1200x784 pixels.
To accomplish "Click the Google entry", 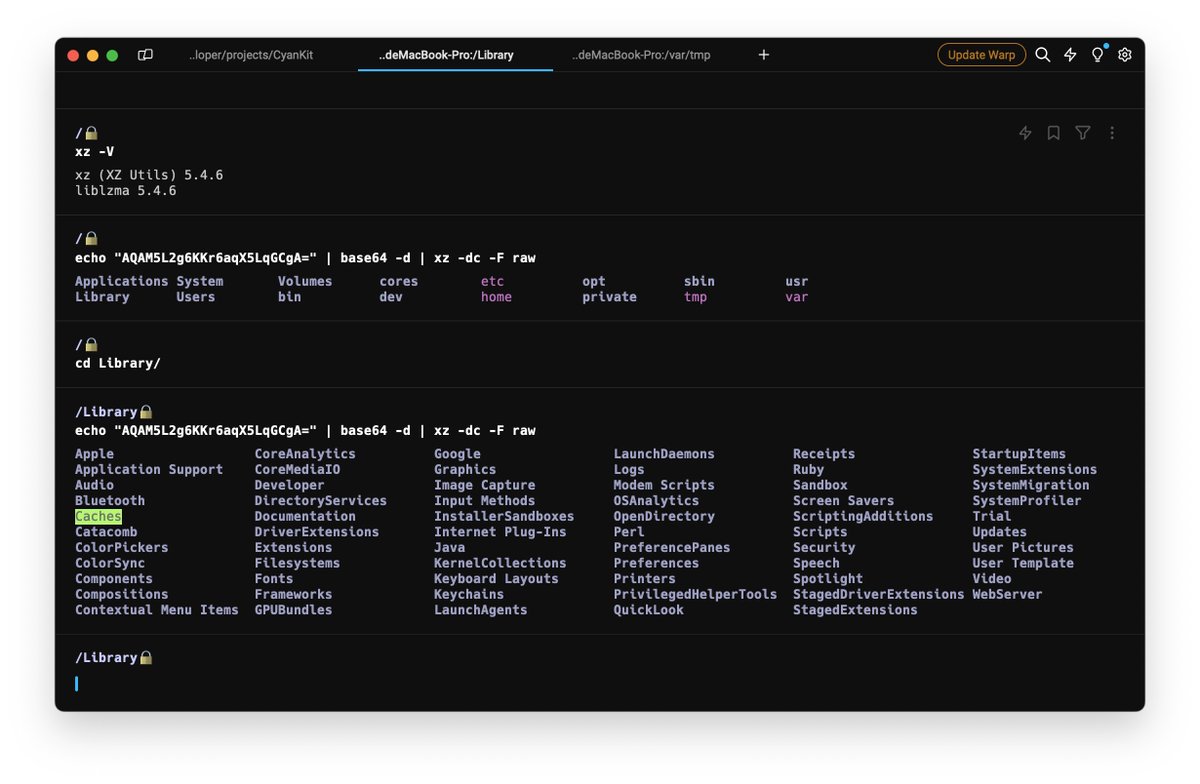I will pyautogui.click(x=458, y=454).
